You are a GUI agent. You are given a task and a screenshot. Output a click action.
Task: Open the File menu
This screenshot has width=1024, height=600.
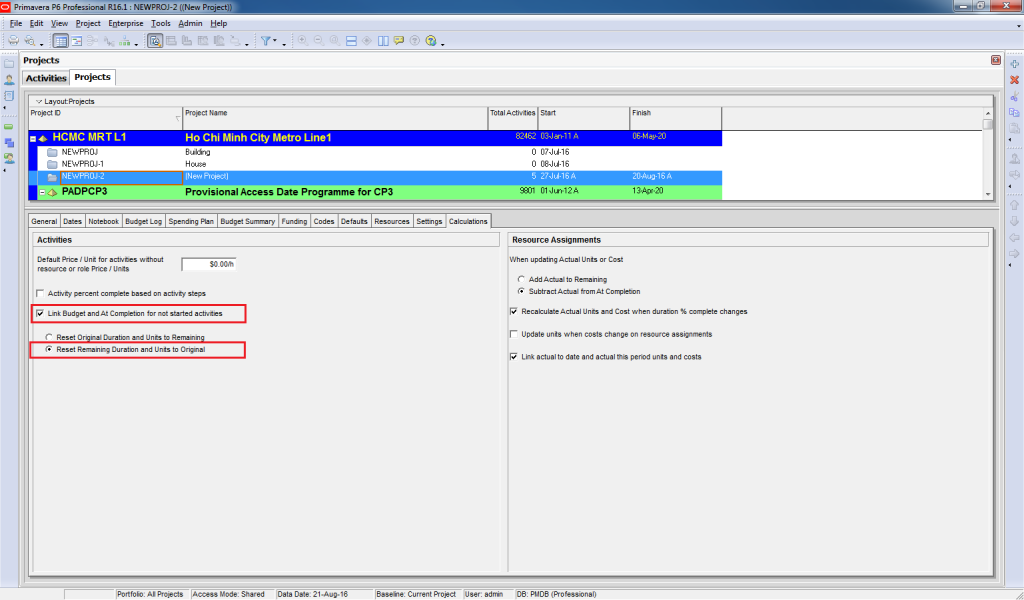[16, 24]
